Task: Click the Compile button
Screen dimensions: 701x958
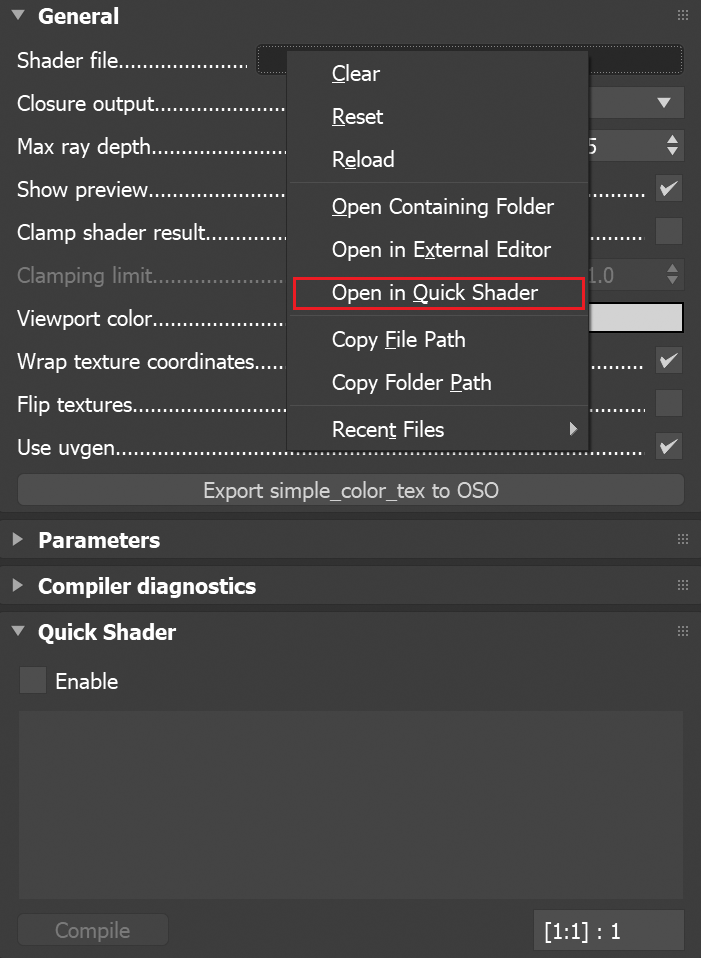Action: [x=92, y=929]
